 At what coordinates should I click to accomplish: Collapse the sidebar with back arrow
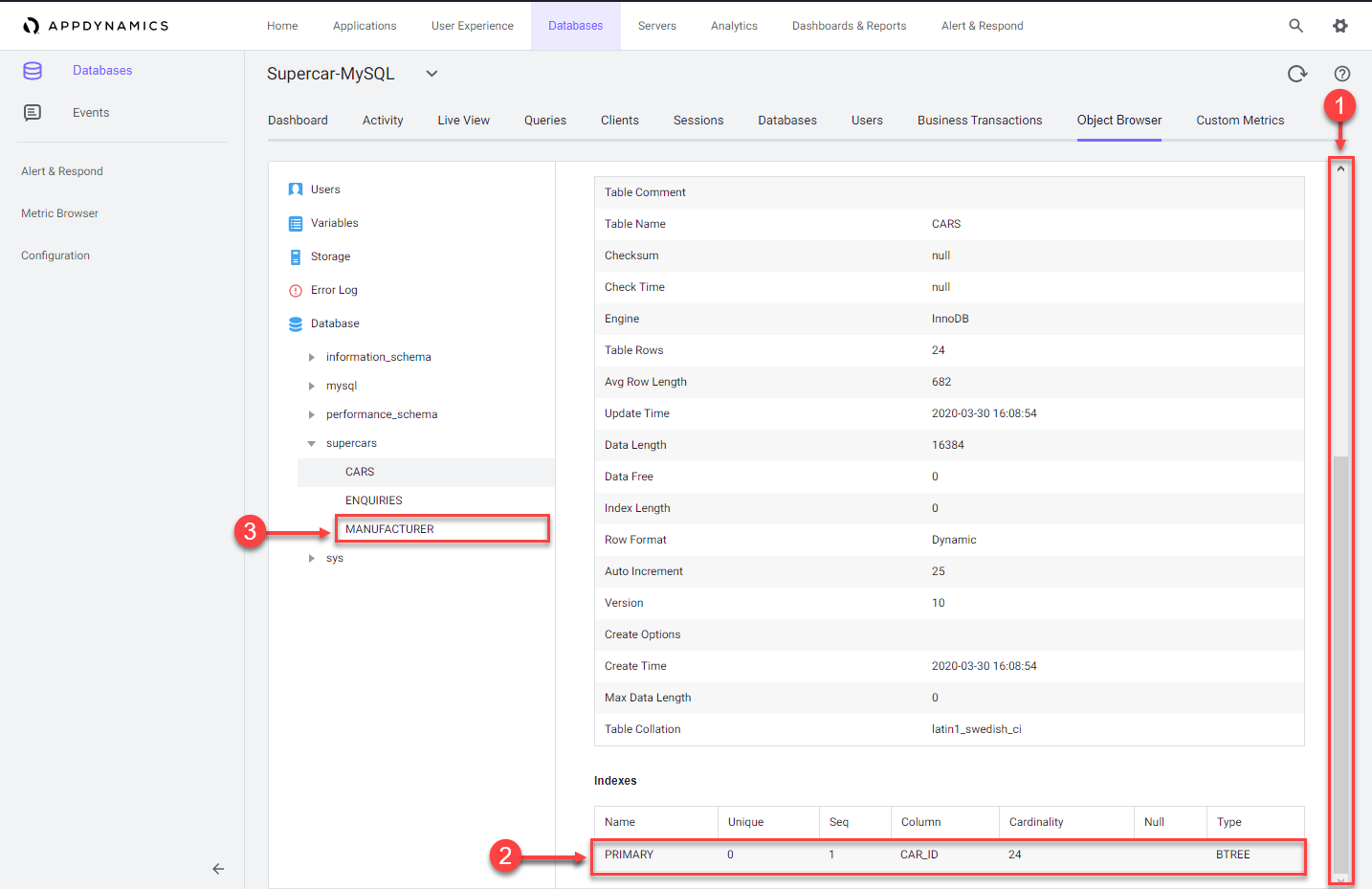click(218, 869)
